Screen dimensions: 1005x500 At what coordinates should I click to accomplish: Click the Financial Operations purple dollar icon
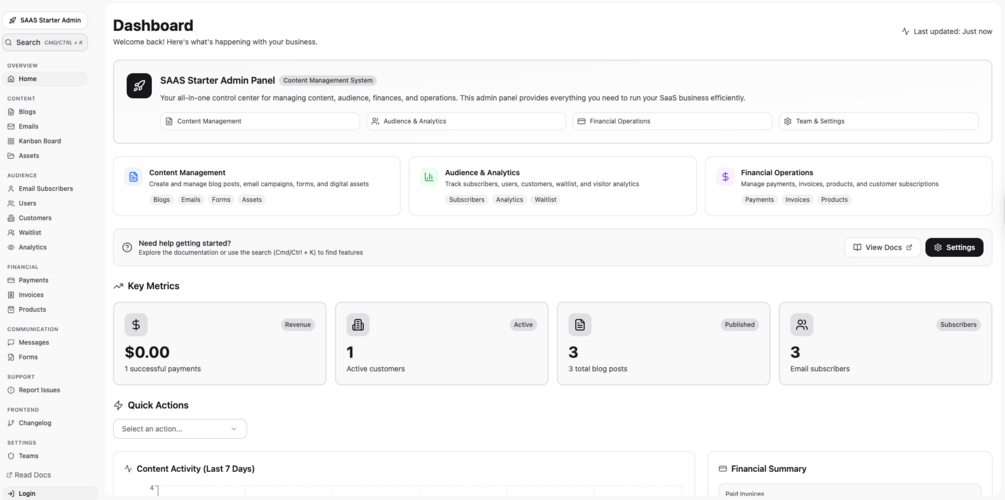point(725,177)
